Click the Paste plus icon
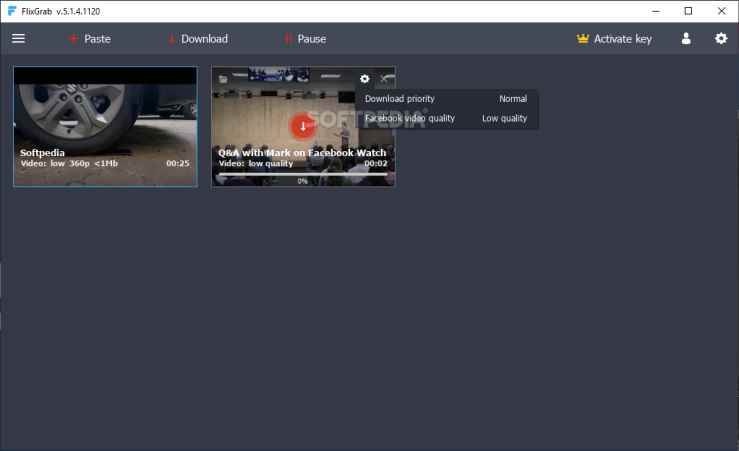This screenshot has height=451, width=739. coord(73,39)
